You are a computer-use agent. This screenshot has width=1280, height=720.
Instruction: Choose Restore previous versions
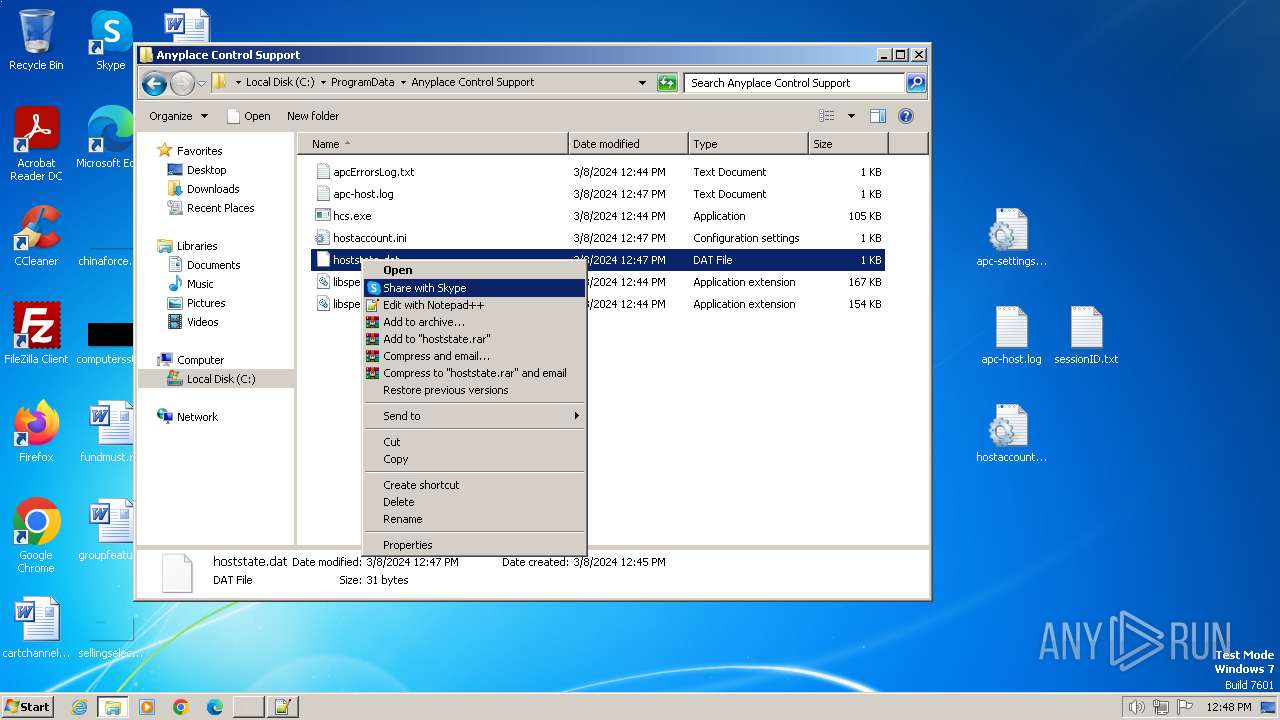click(474, 390)
